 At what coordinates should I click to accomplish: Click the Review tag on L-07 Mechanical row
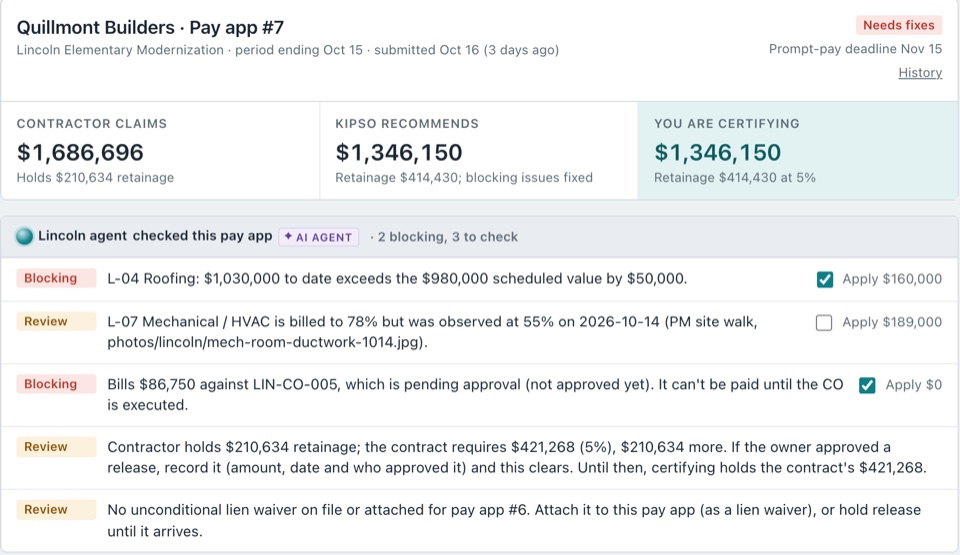[x=56, y=322]
